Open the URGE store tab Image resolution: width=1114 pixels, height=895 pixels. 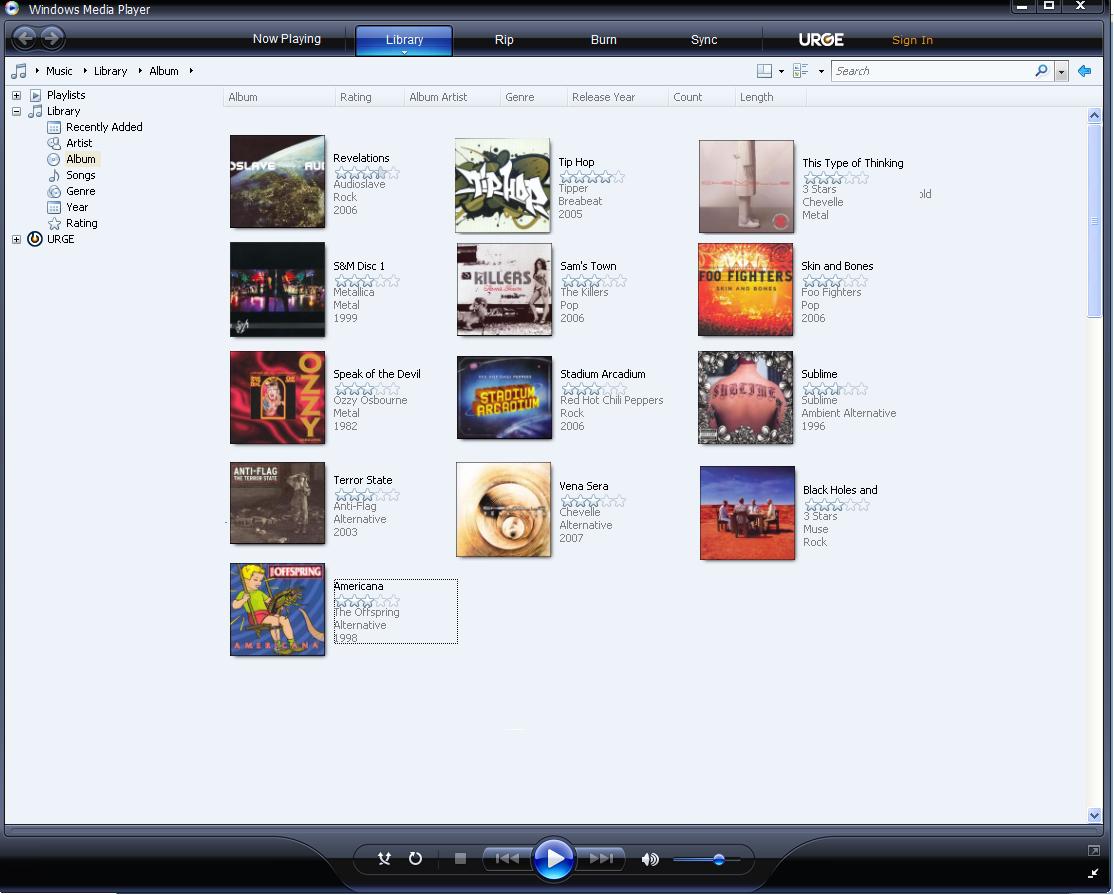(821, 40)
